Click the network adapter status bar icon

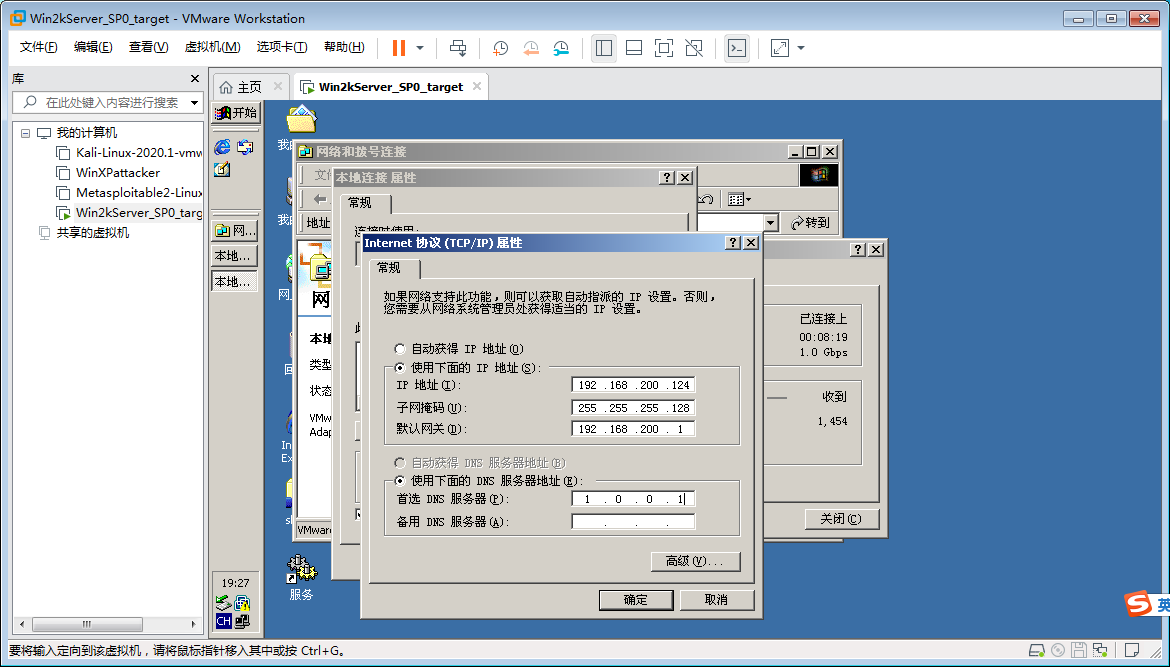tap(1100, 651)
